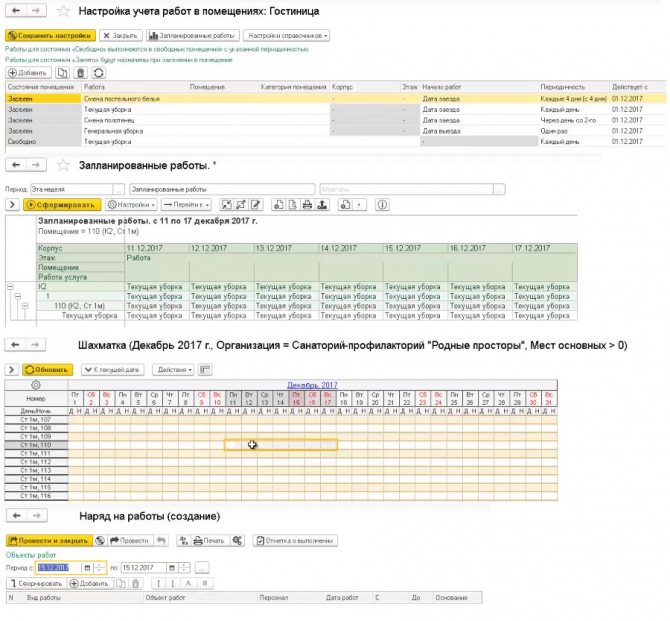Click the copy icon next to Добавить in settings toolbar
Image resolution: width=670 pixels, height=621 pixels.
pyautogui.click(x=62, y=73)
